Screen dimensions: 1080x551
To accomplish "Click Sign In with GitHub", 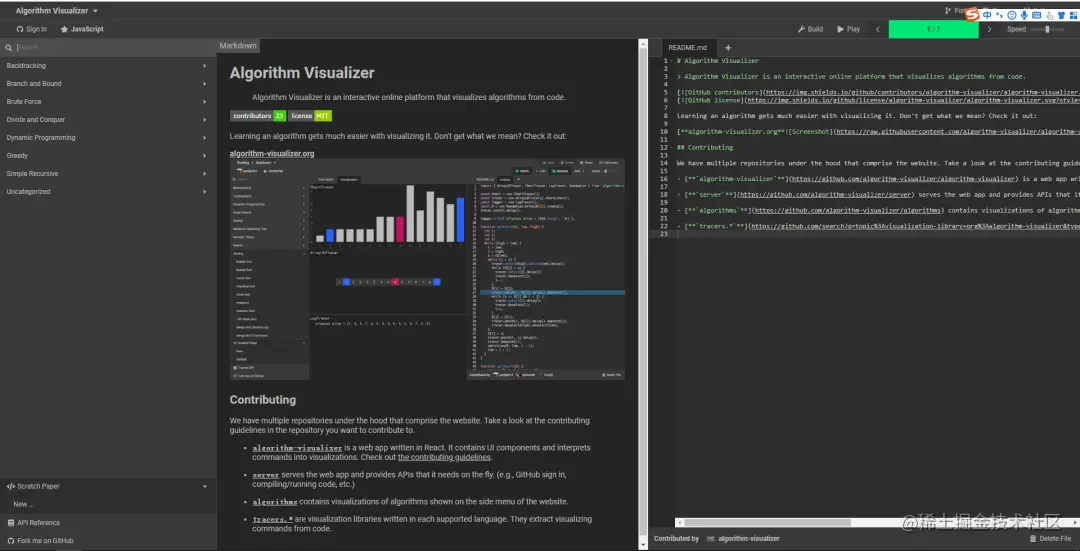I will coord(32,29).
